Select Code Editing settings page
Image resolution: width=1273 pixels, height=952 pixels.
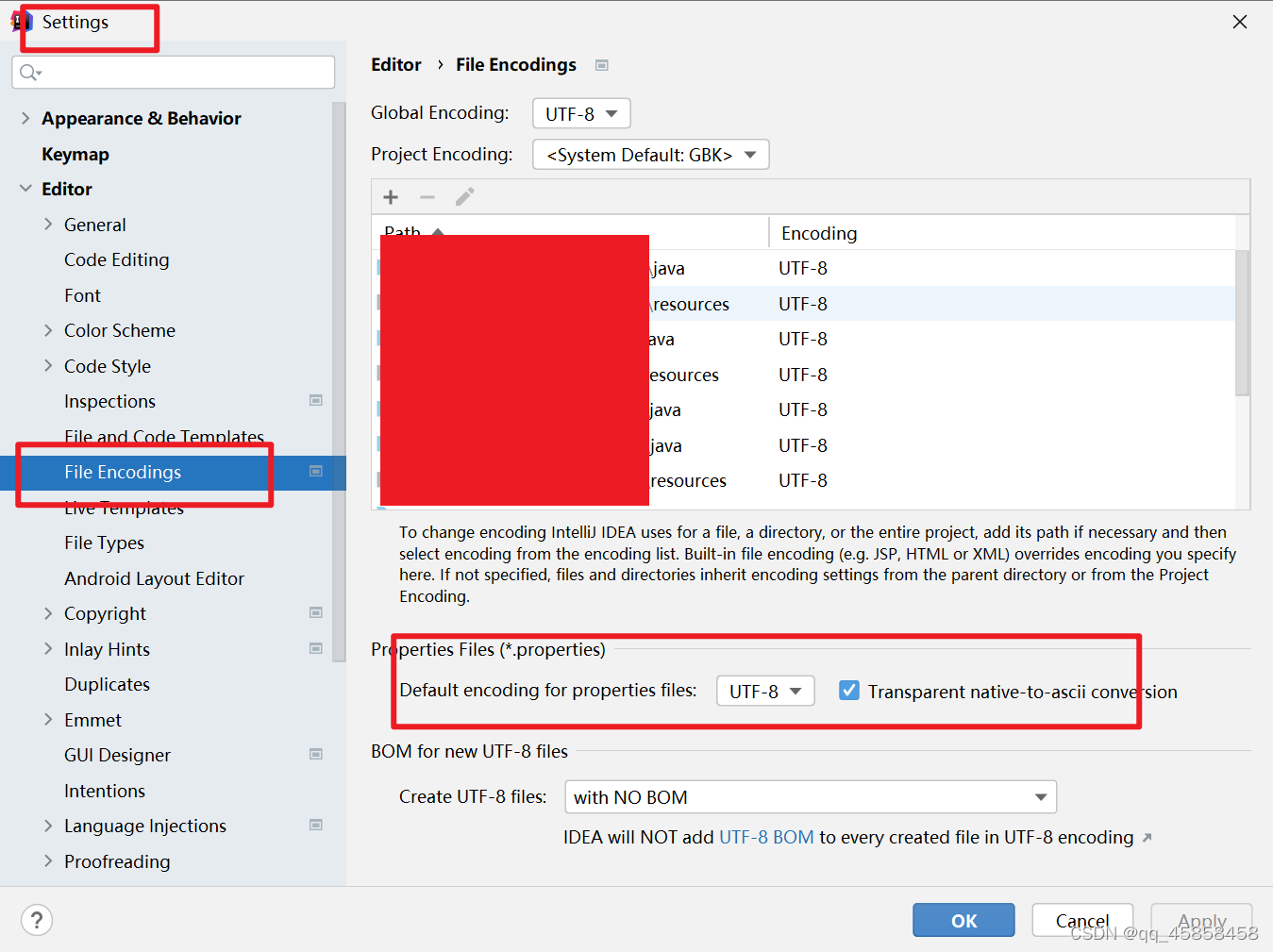point(117,259)
